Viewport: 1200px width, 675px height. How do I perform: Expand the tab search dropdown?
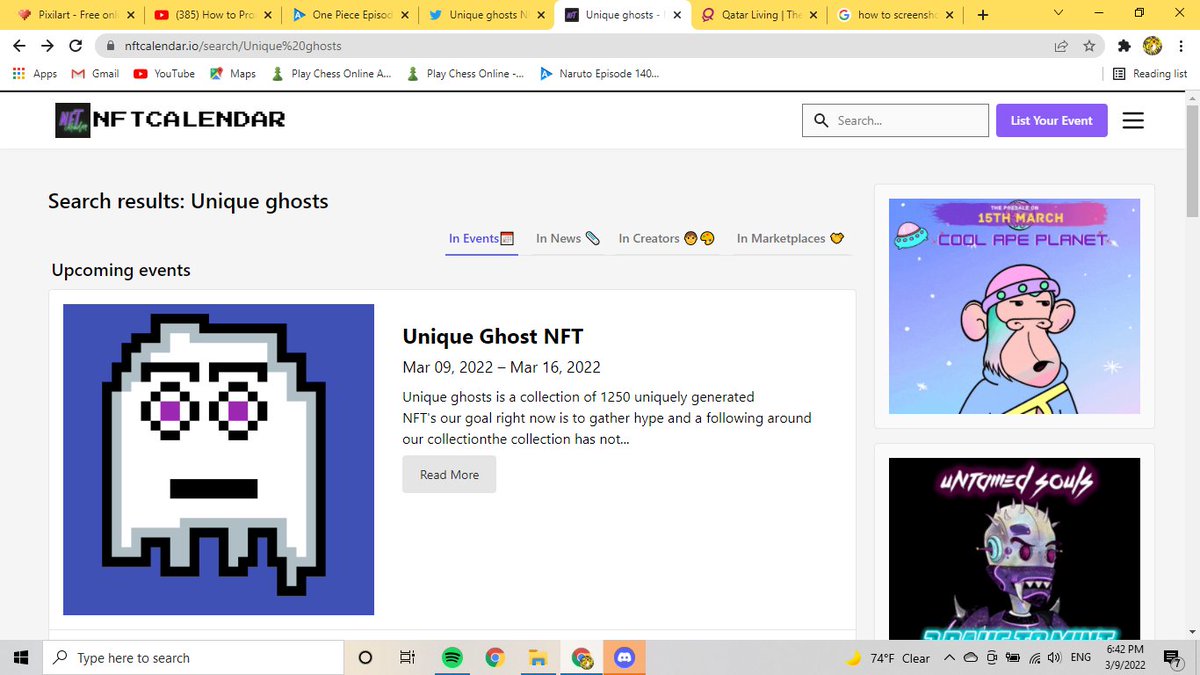[1058, 14]
